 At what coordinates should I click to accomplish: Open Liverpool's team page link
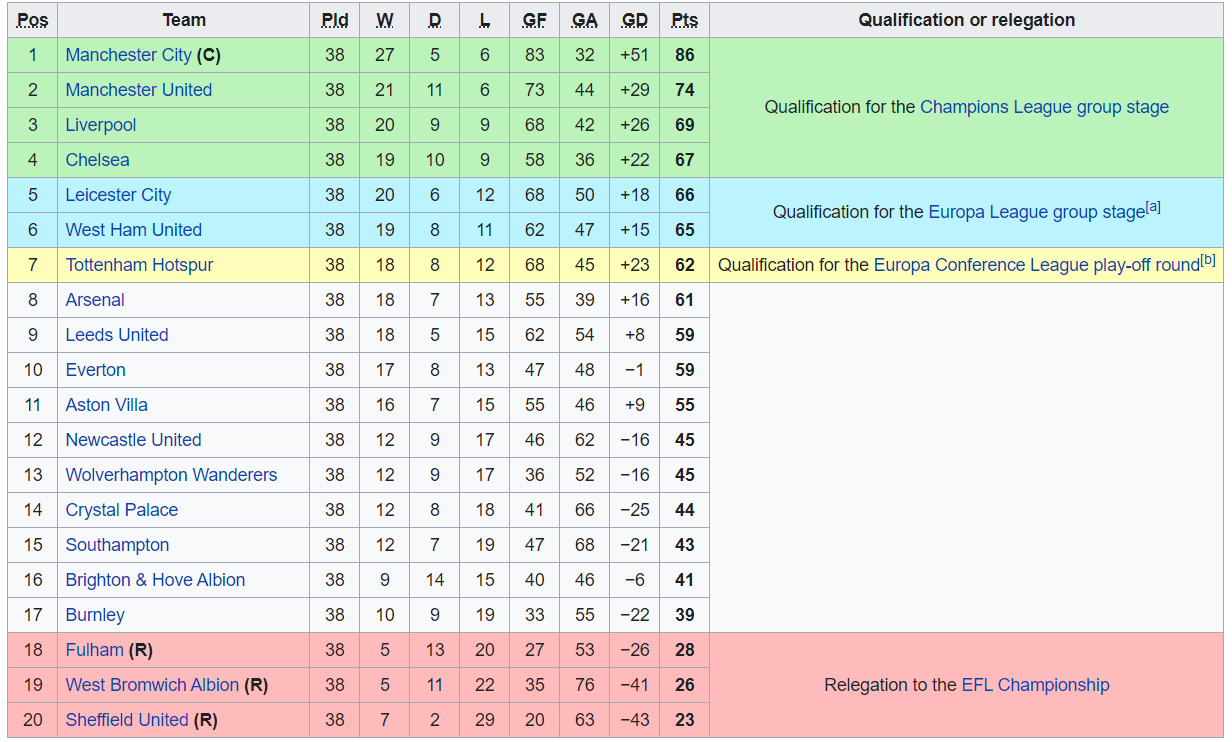click(100, 125)
